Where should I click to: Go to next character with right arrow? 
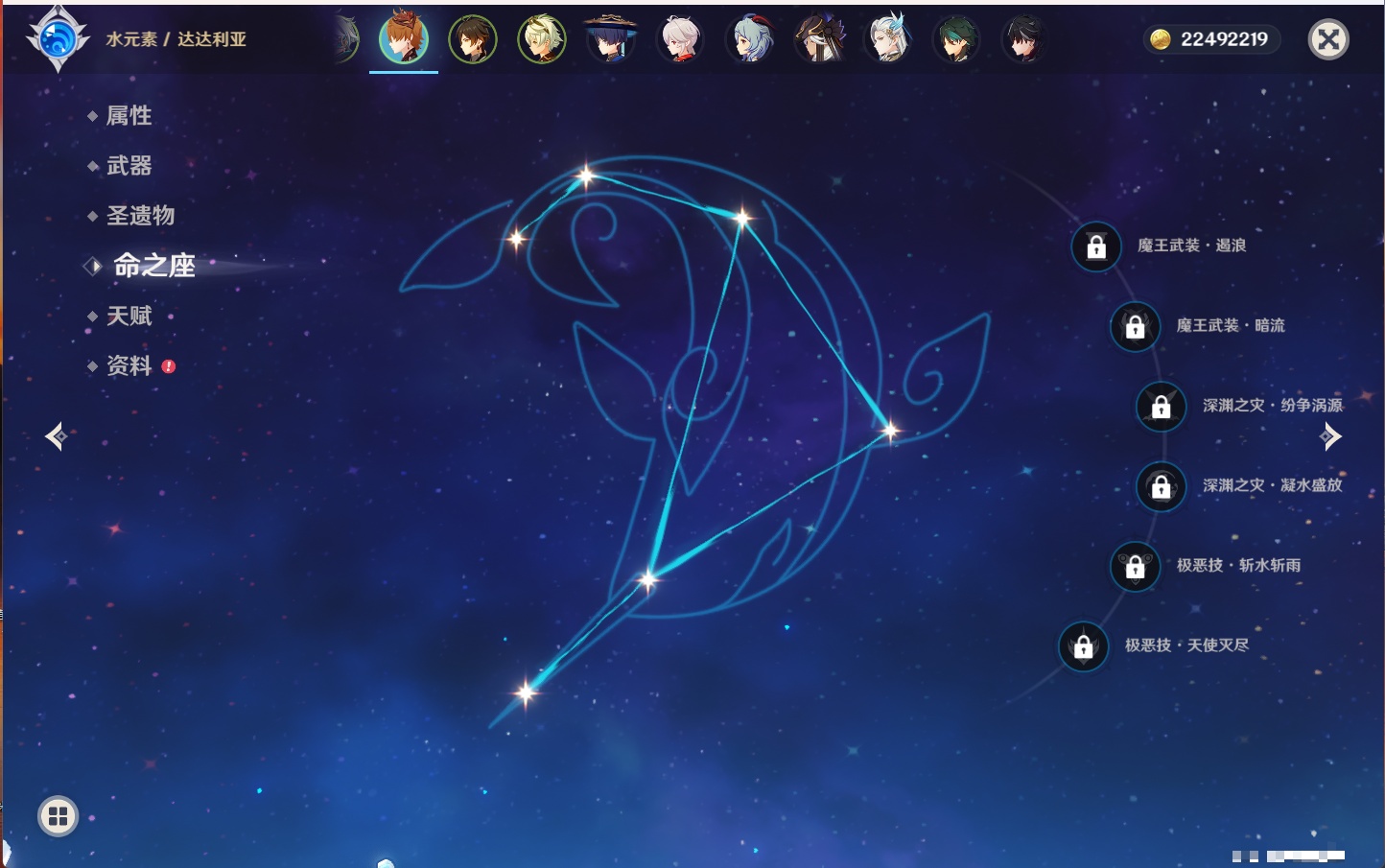[1330, 436]
